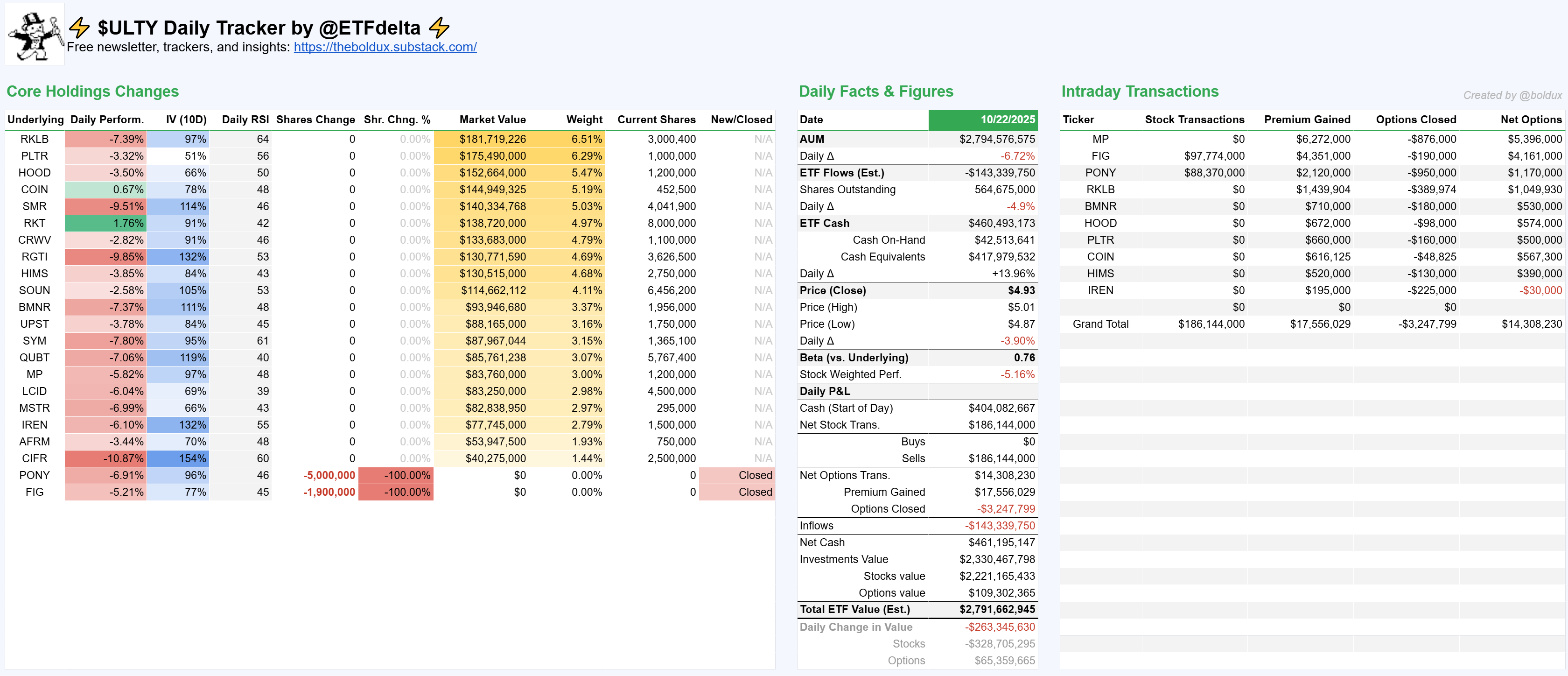Screen dimensions: 1568x676
Task: Select PONY's -5,000,000 shares change cell
Action: click(x=329, y=476)
